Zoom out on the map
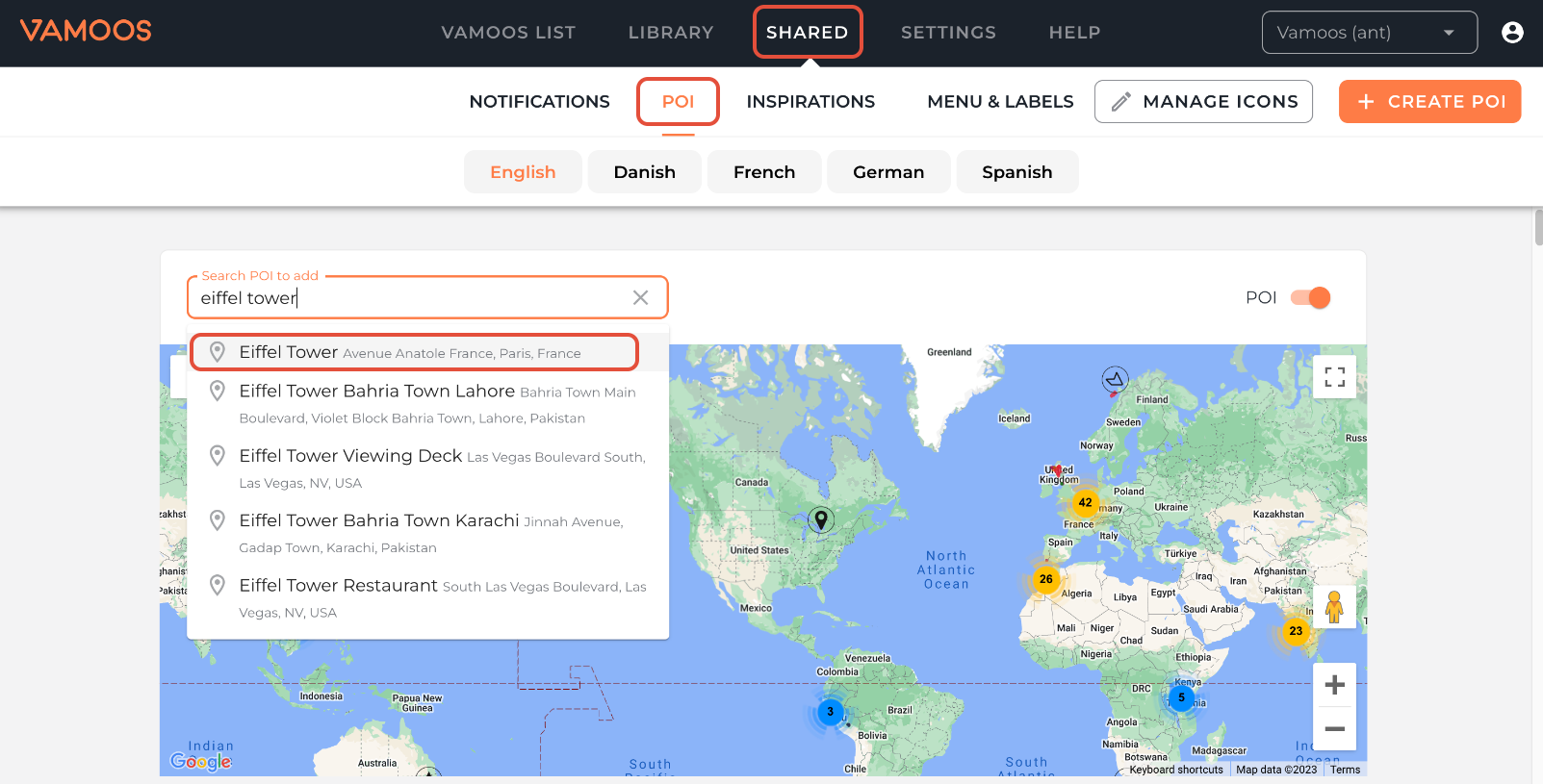The height and width of the screenshot is (784, 1543). pyautogui.click(x=1334, y=729)
